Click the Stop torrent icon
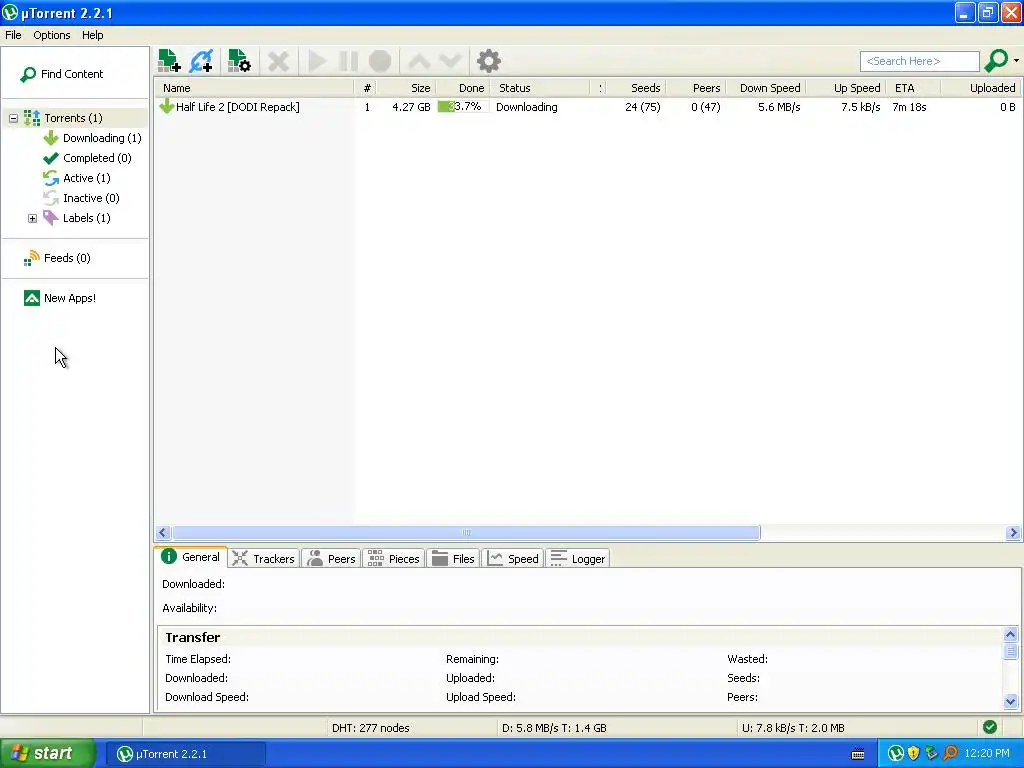 point(380,61)
